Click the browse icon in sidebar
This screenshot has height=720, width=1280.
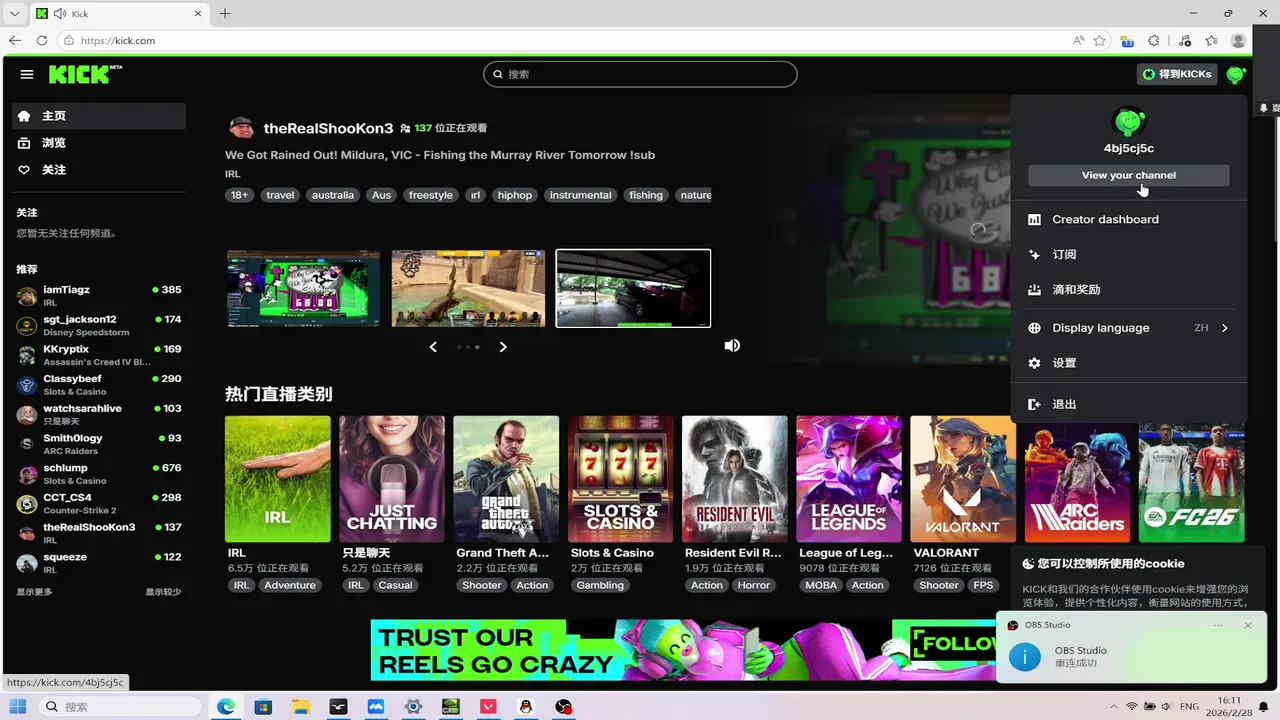click(25, 143)
